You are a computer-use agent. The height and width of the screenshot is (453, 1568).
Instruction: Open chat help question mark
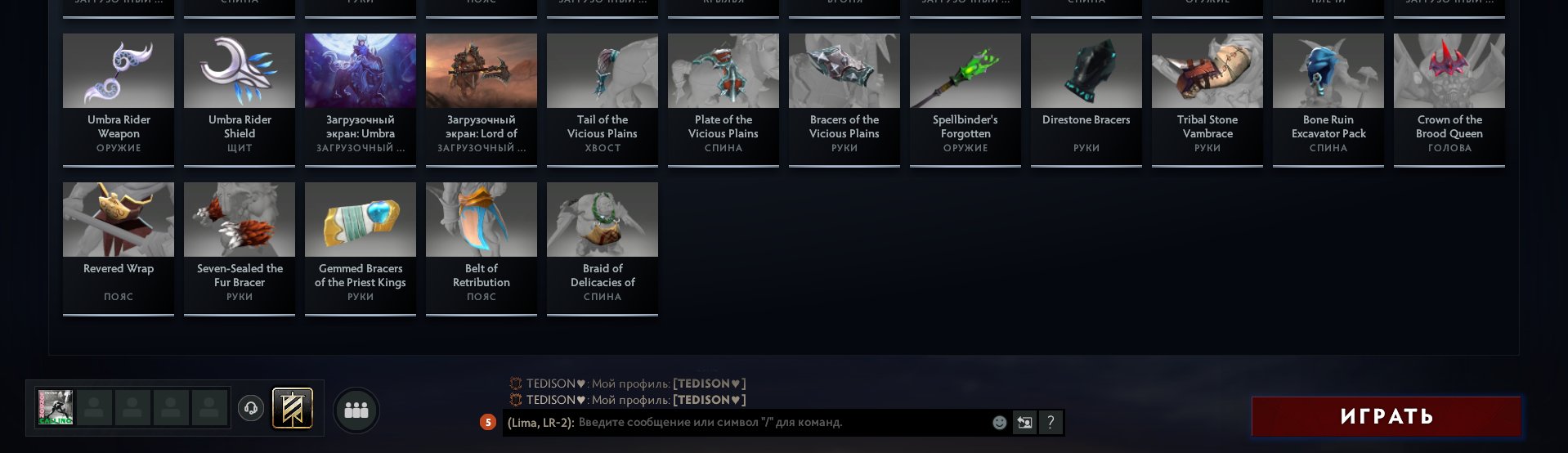pyautogui.click(x=1051, y=423)
